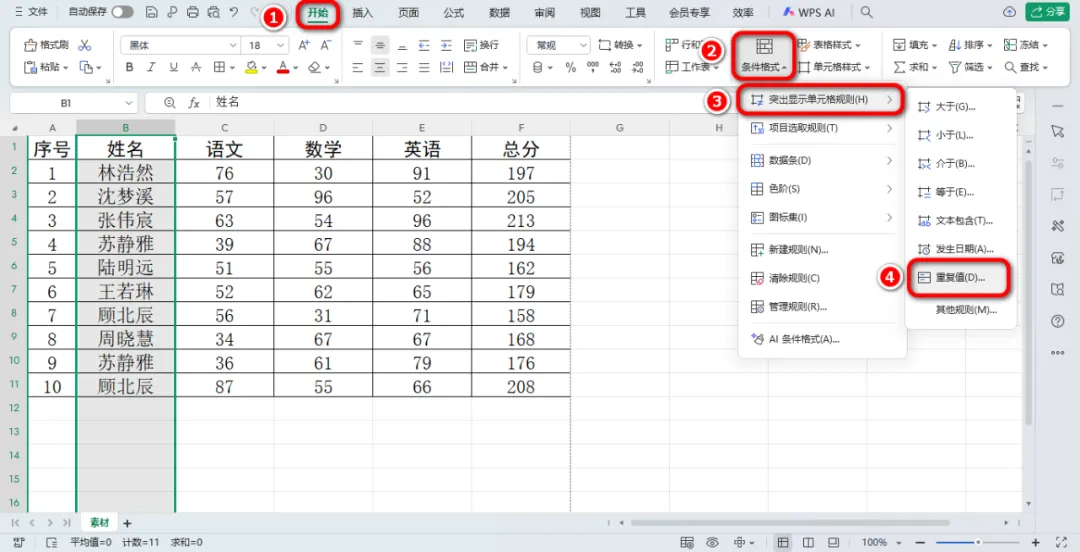Open the 文件 file menu button
1080x552 pixels.
coord(31,12)
